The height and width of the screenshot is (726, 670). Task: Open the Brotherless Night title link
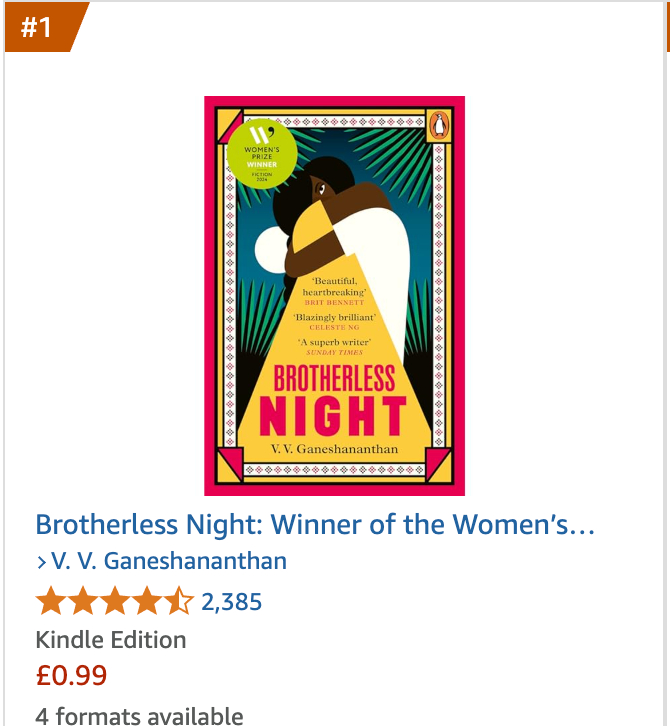[315, 524]
